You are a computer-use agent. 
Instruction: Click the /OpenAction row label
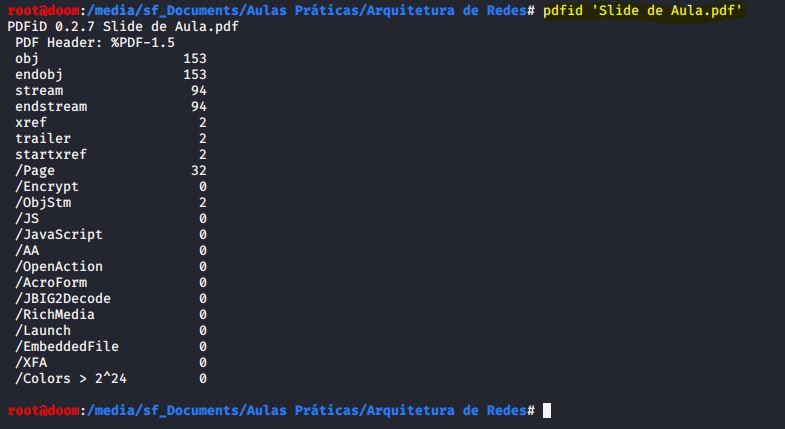[x=59, y=266]
